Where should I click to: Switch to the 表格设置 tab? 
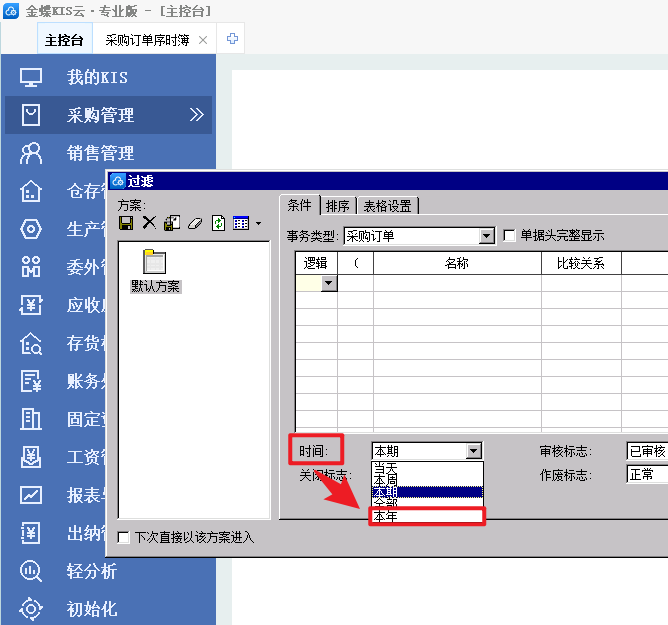387,206
